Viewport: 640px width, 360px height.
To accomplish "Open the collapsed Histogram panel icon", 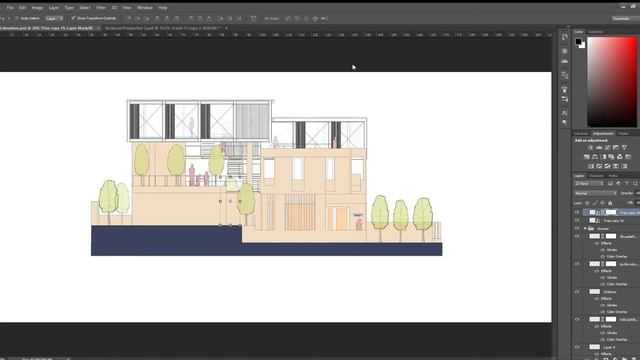I will [x=564, y=61].
